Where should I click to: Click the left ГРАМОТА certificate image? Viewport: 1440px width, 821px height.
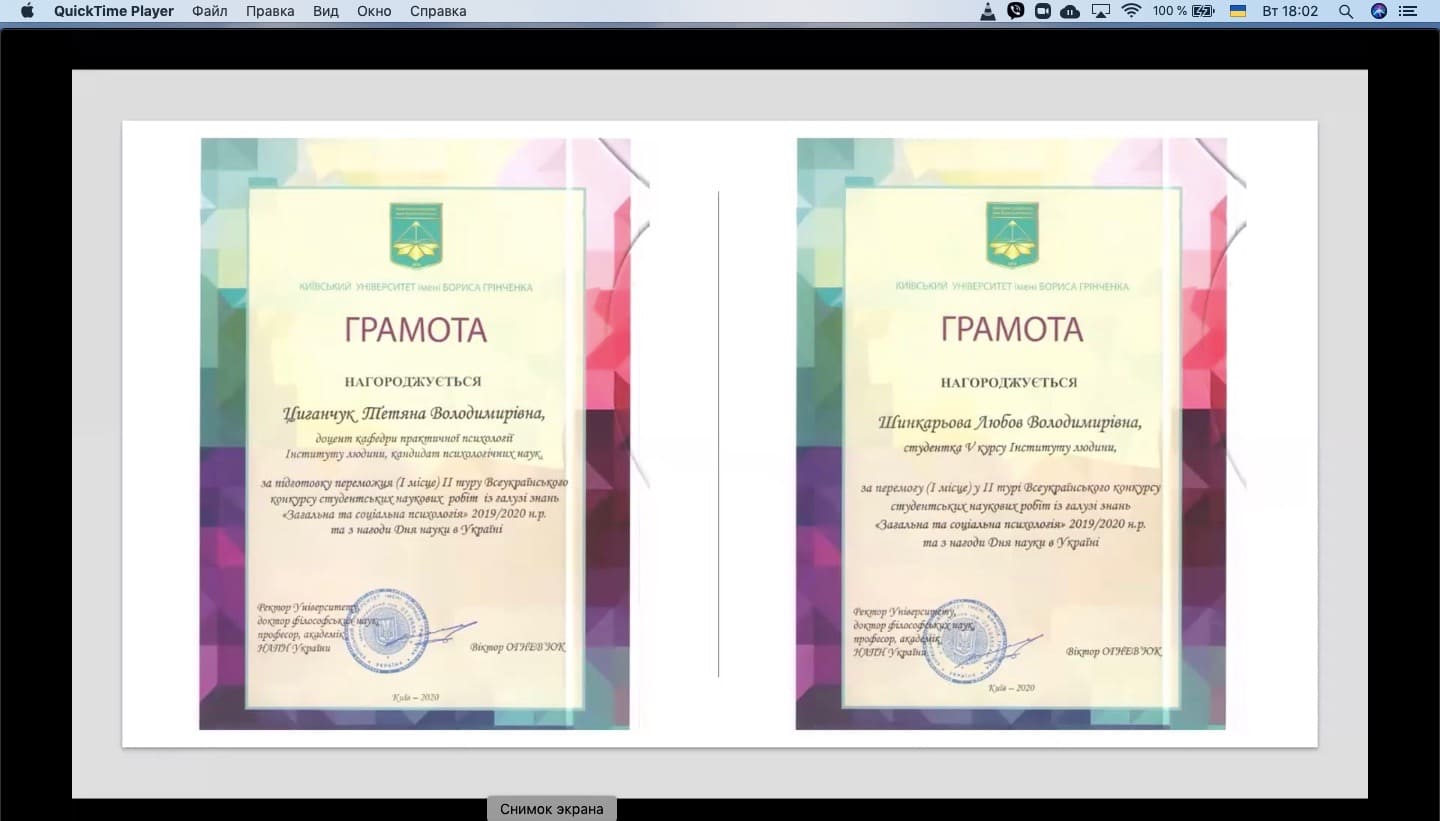415,434
